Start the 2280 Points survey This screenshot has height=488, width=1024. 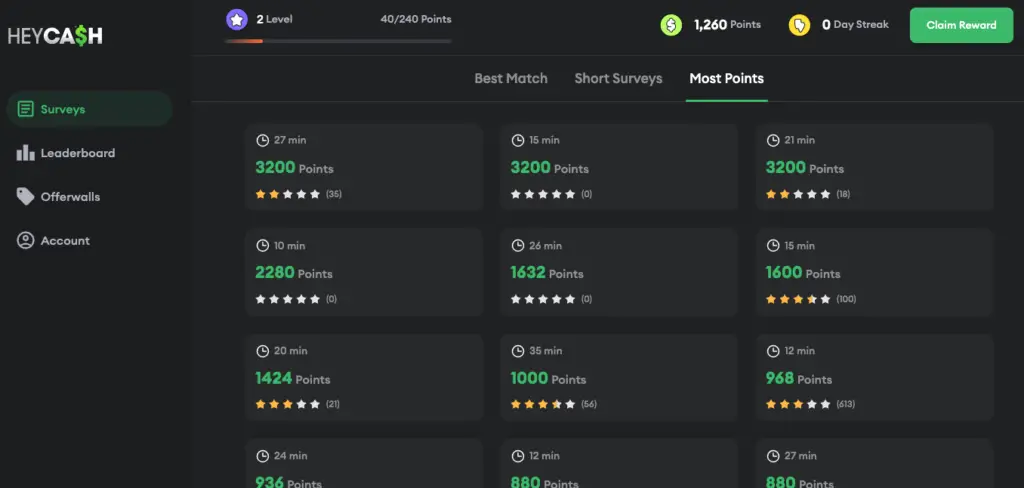pyautogui.click(x=364, y=272)
